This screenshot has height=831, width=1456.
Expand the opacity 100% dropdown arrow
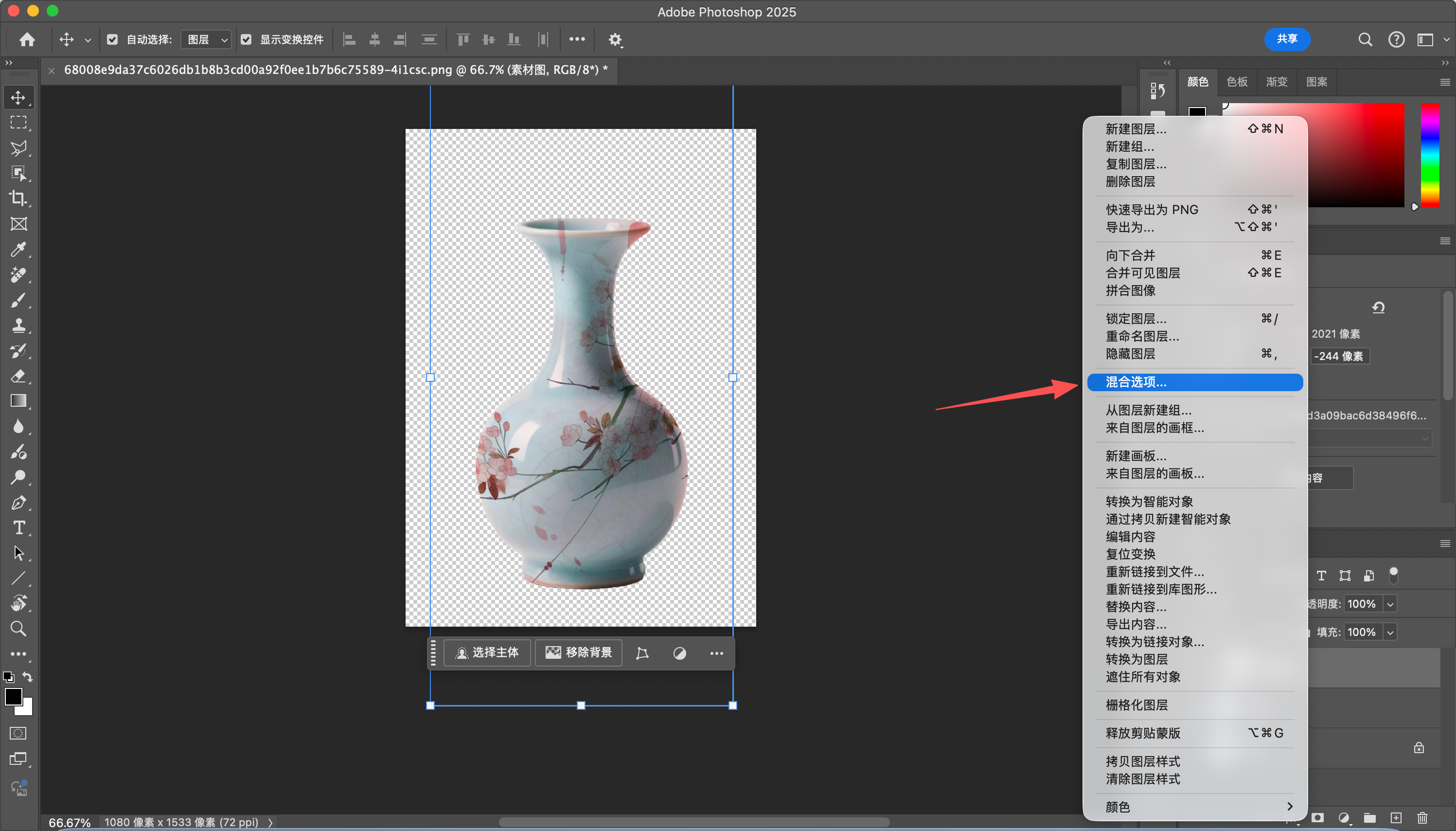(1390, 604)
